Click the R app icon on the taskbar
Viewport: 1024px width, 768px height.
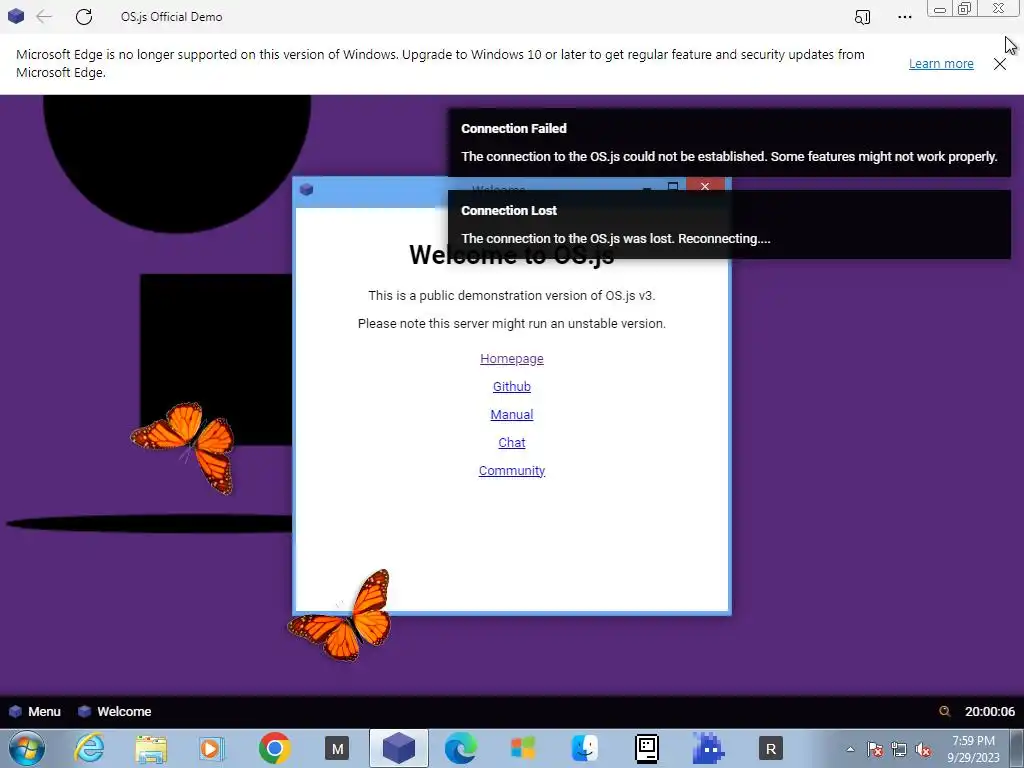(771, 749)
